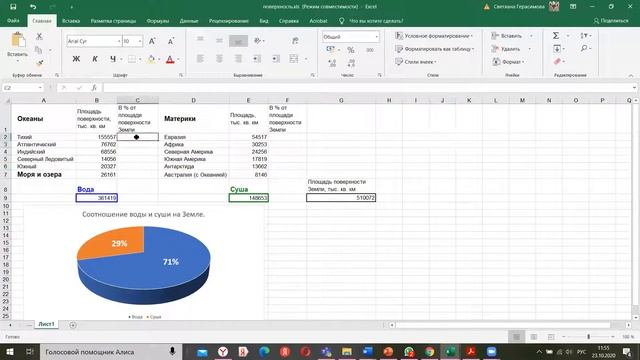Click the Cut scissors icon

pyautogui.click(x=39, y=36)
